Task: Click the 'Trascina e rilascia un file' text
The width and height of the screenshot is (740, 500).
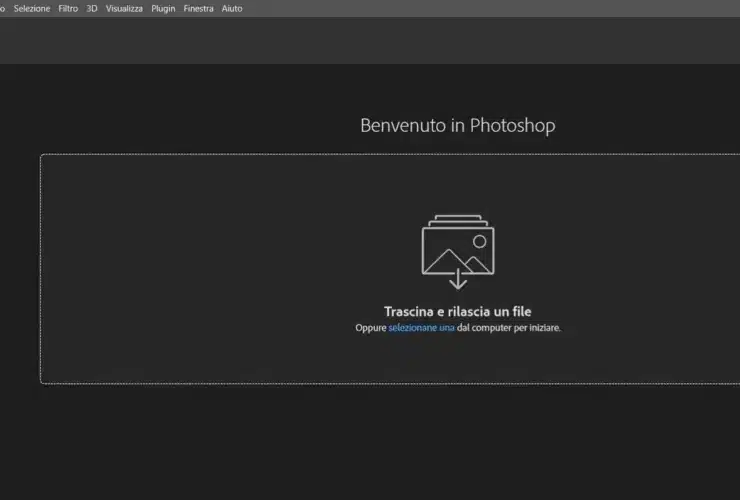Action: point(458,312)
